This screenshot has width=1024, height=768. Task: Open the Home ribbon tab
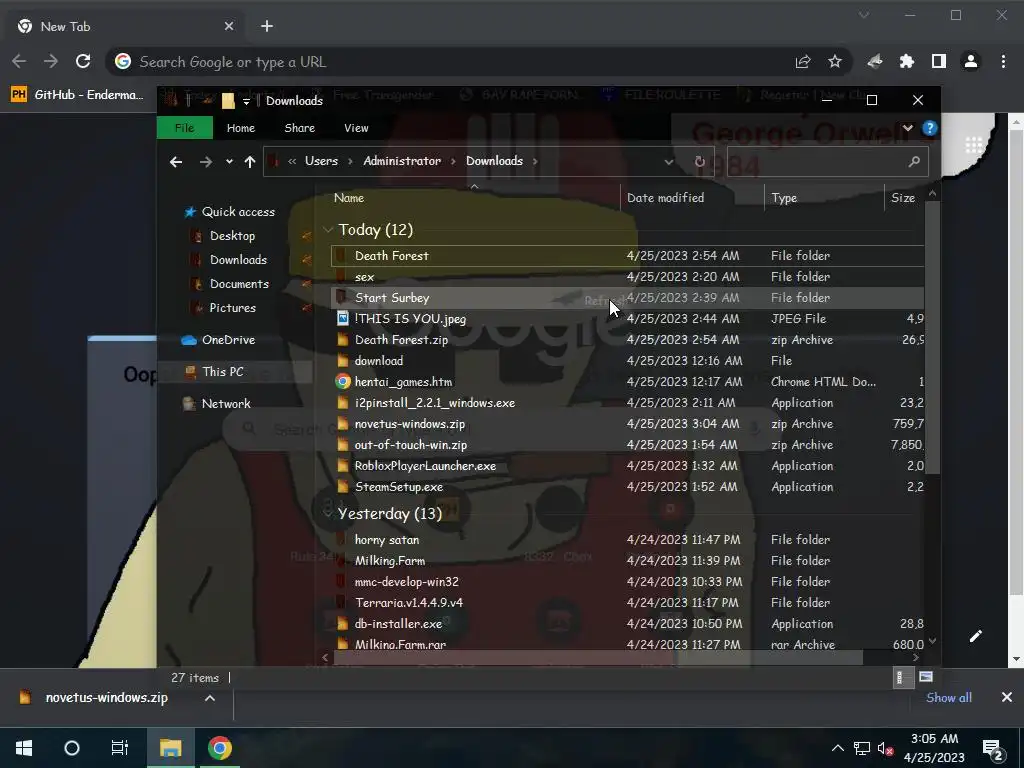click(241, 128)
